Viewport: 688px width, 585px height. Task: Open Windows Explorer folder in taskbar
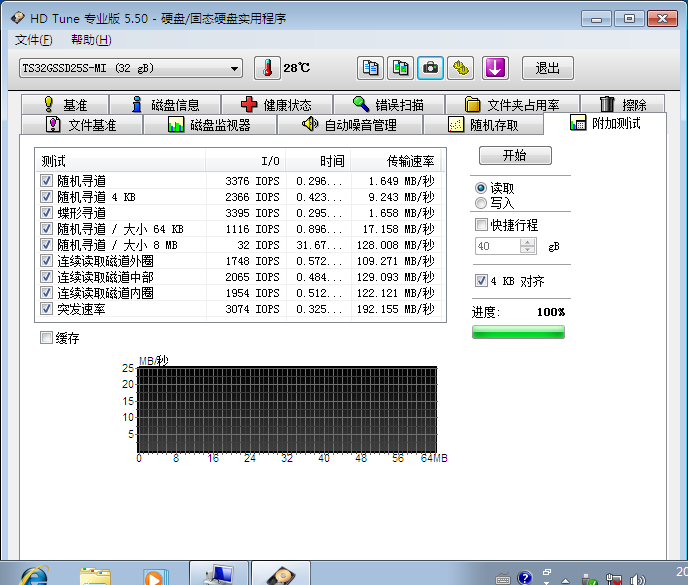tap(95, 575)
